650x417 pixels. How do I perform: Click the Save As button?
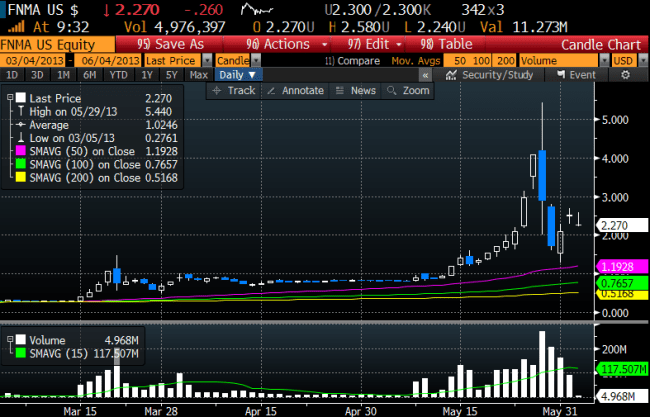coord(172,44)
